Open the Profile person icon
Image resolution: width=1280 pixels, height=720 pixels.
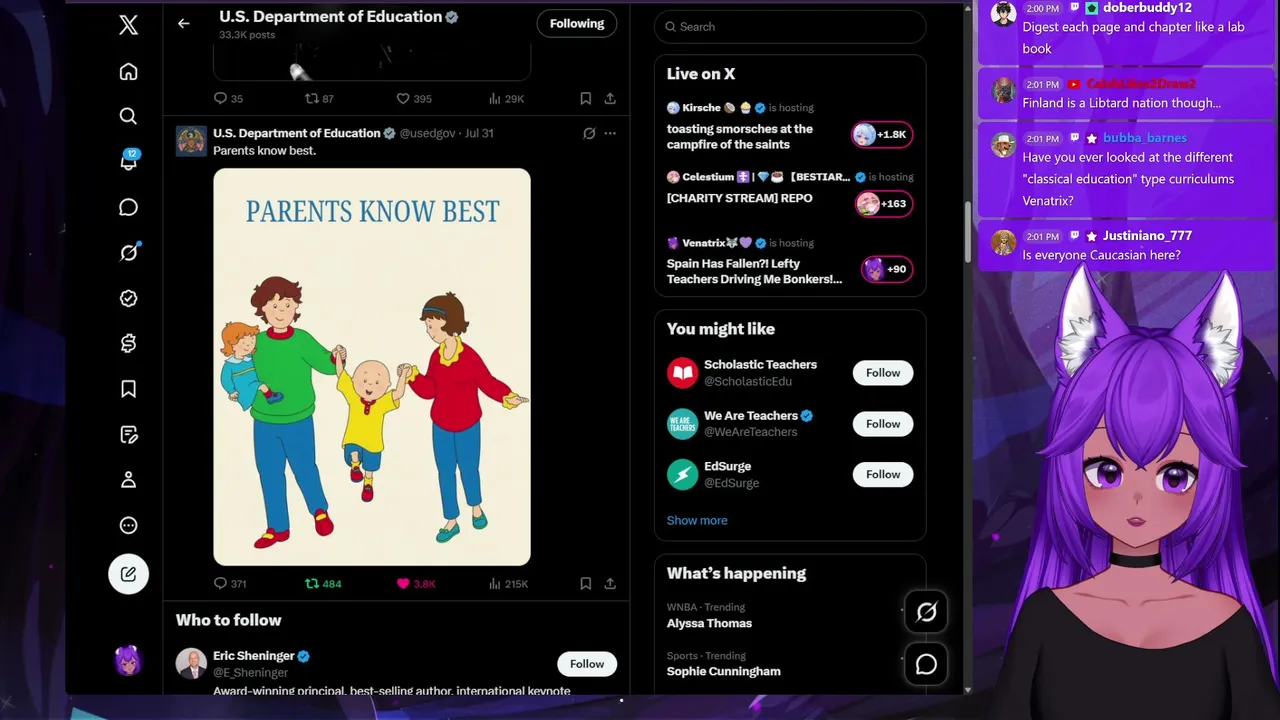coord(128,480)
